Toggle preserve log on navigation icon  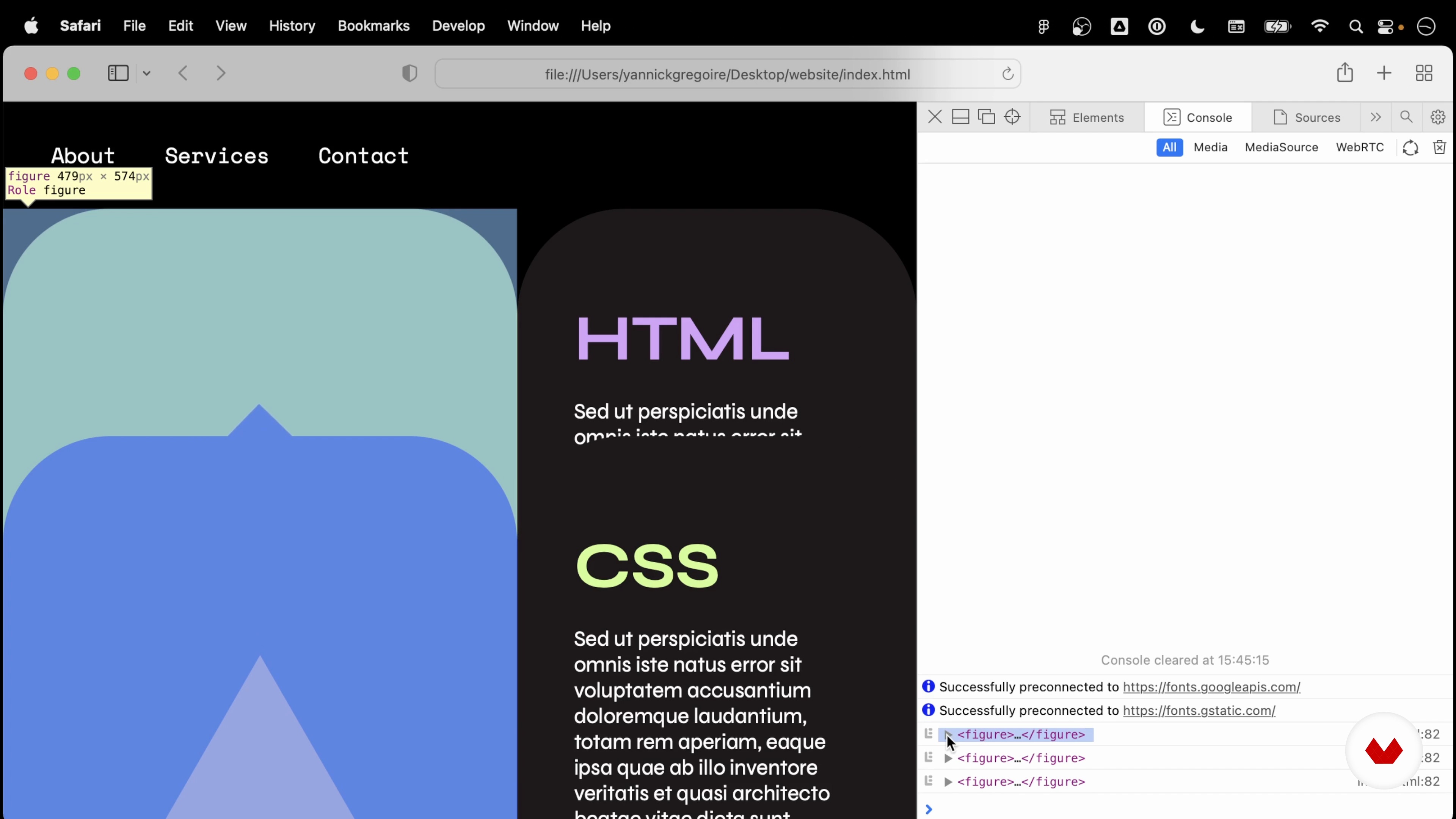click(1410, 147)
